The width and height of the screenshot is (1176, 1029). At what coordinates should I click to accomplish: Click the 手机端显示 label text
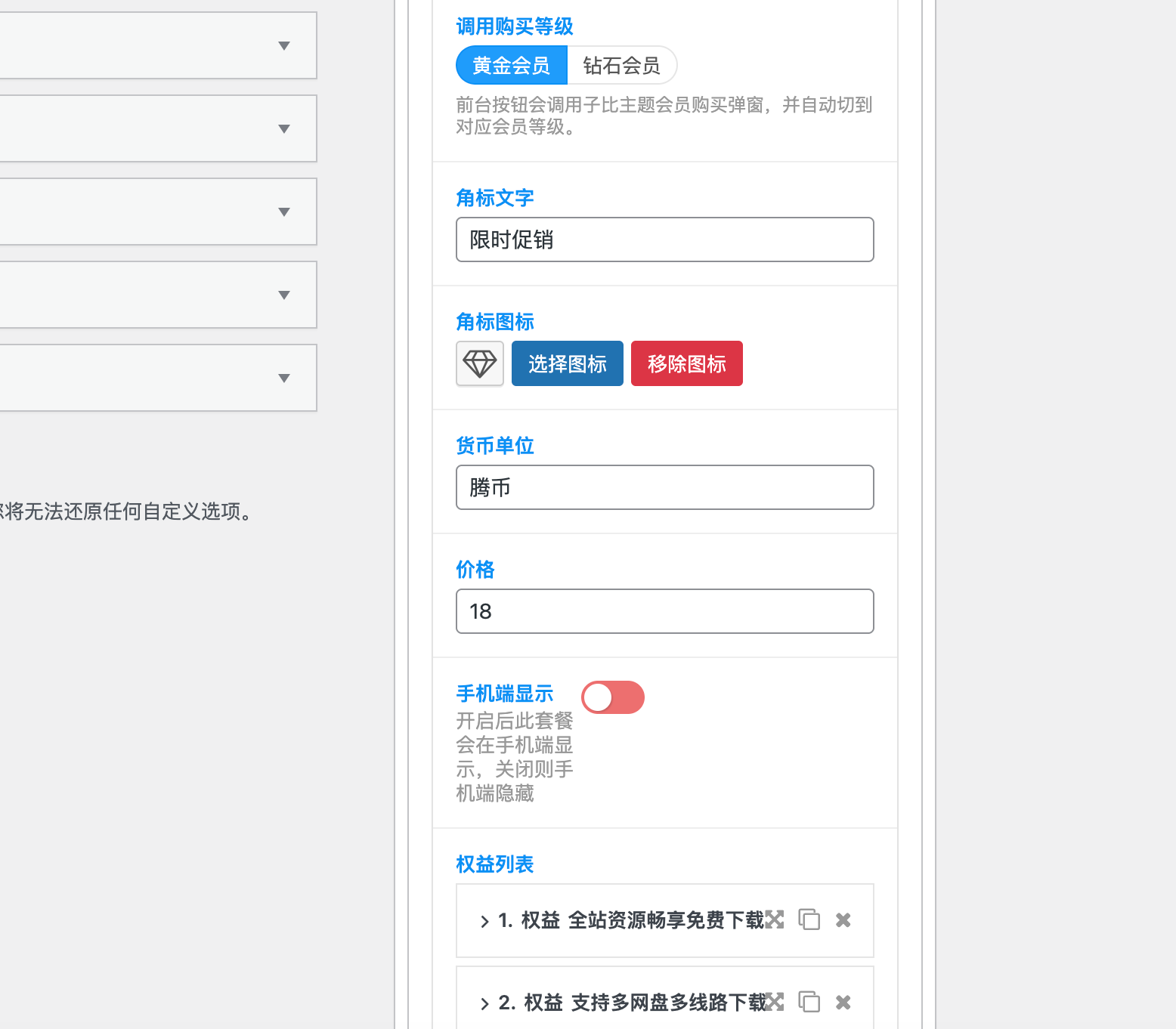click(505, 694)
